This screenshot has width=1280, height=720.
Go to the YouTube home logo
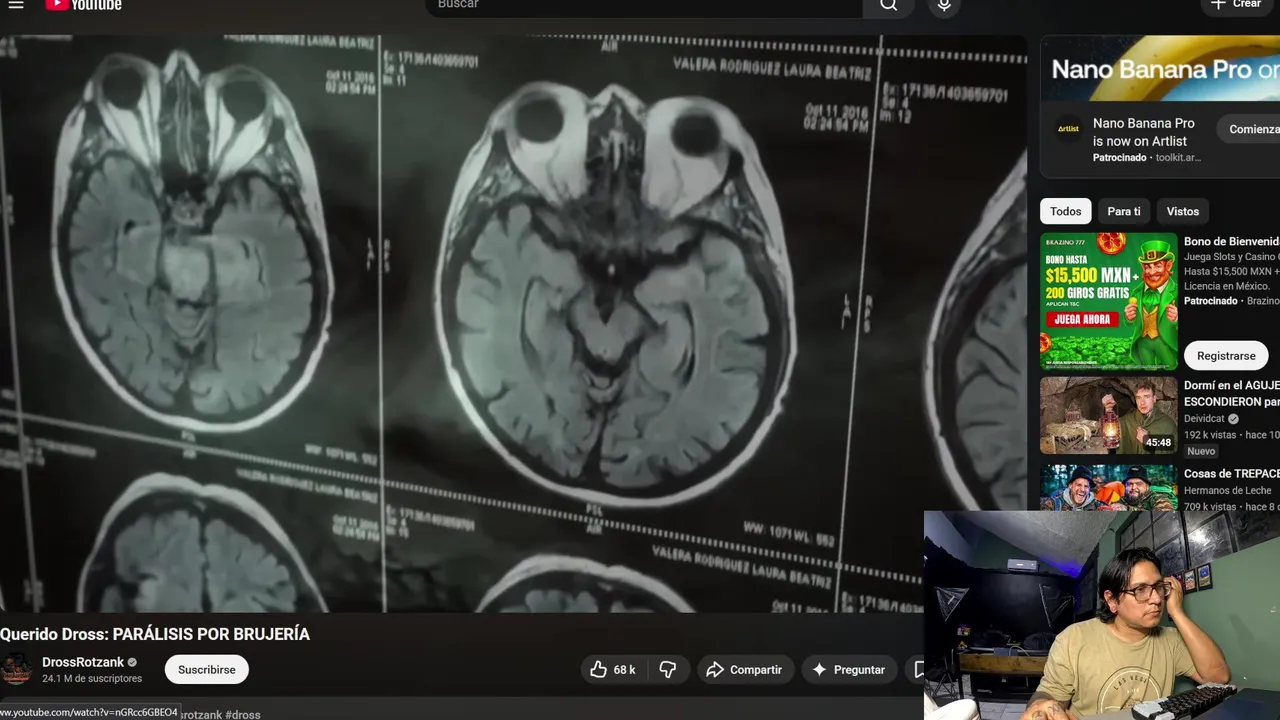[x=84, y=5]
